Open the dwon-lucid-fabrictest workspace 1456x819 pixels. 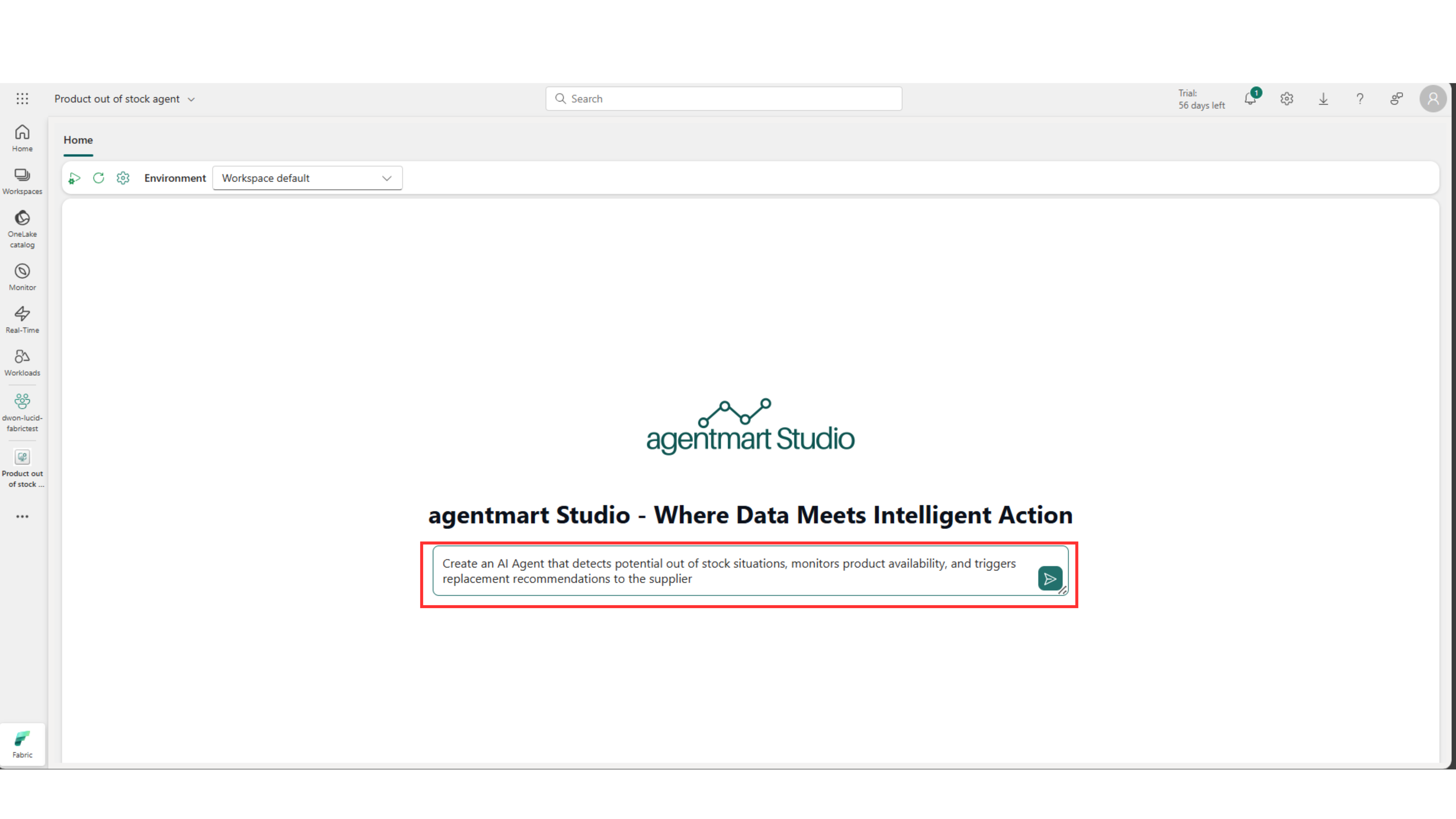click(22, 412)
